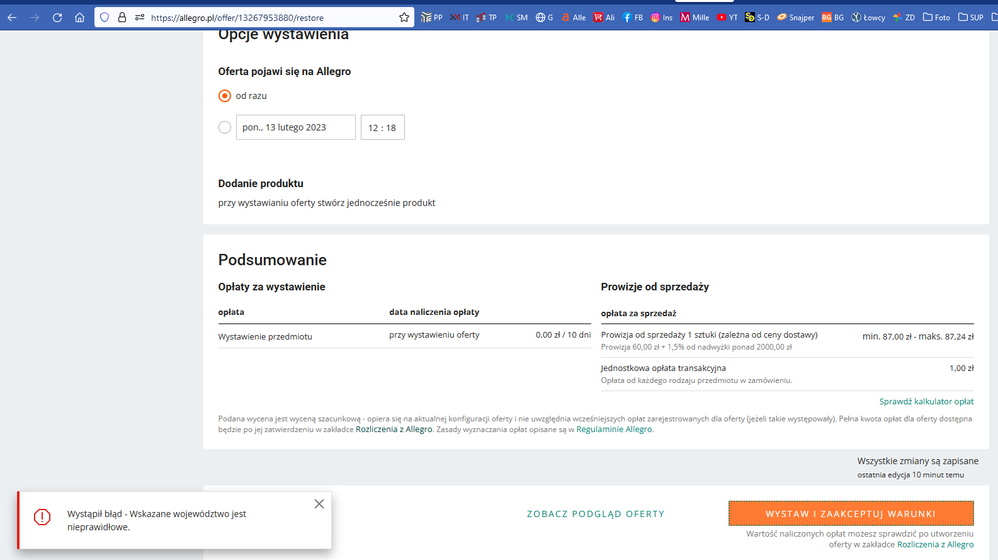Click the '1,00 zł' transaction fee value

click(961, 368)
